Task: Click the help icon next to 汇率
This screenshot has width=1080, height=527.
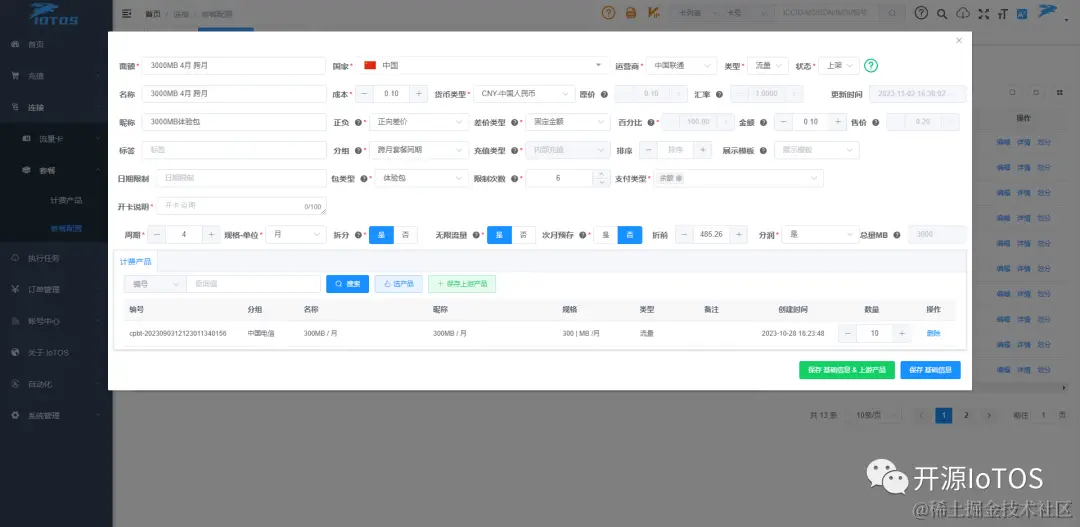Action: click(x=719, y=94)
